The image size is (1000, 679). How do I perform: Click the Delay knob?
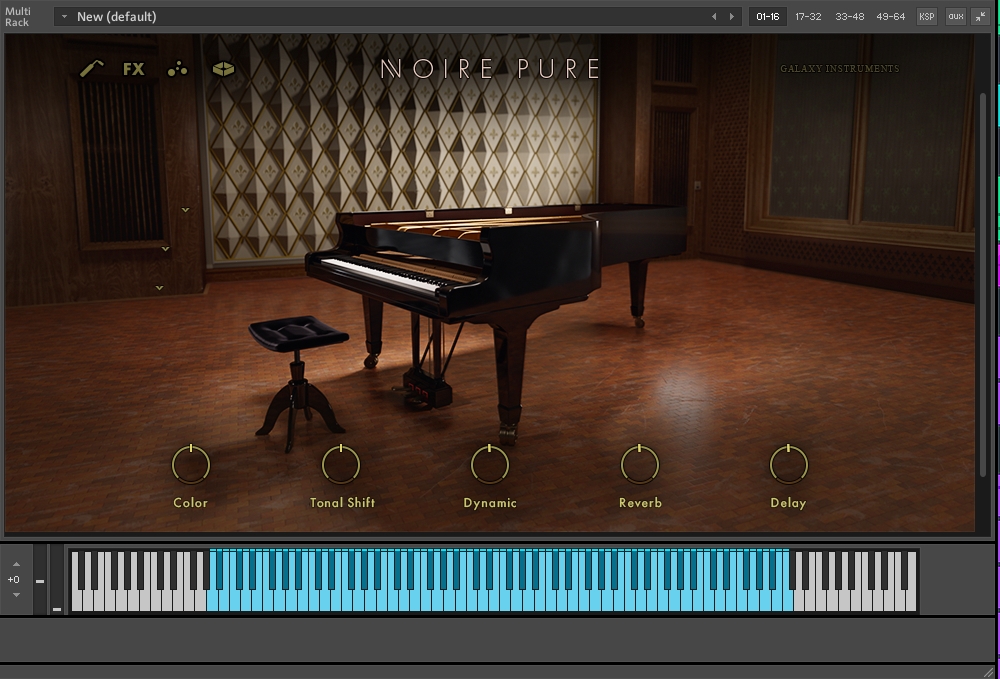coord(789,464)
